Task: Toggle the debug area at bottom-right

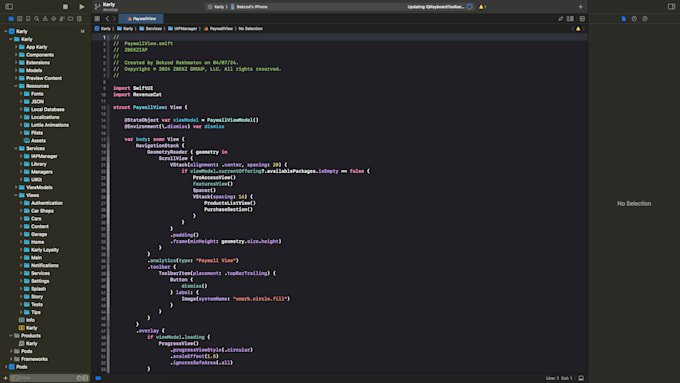Action: [x=581, y=378]
